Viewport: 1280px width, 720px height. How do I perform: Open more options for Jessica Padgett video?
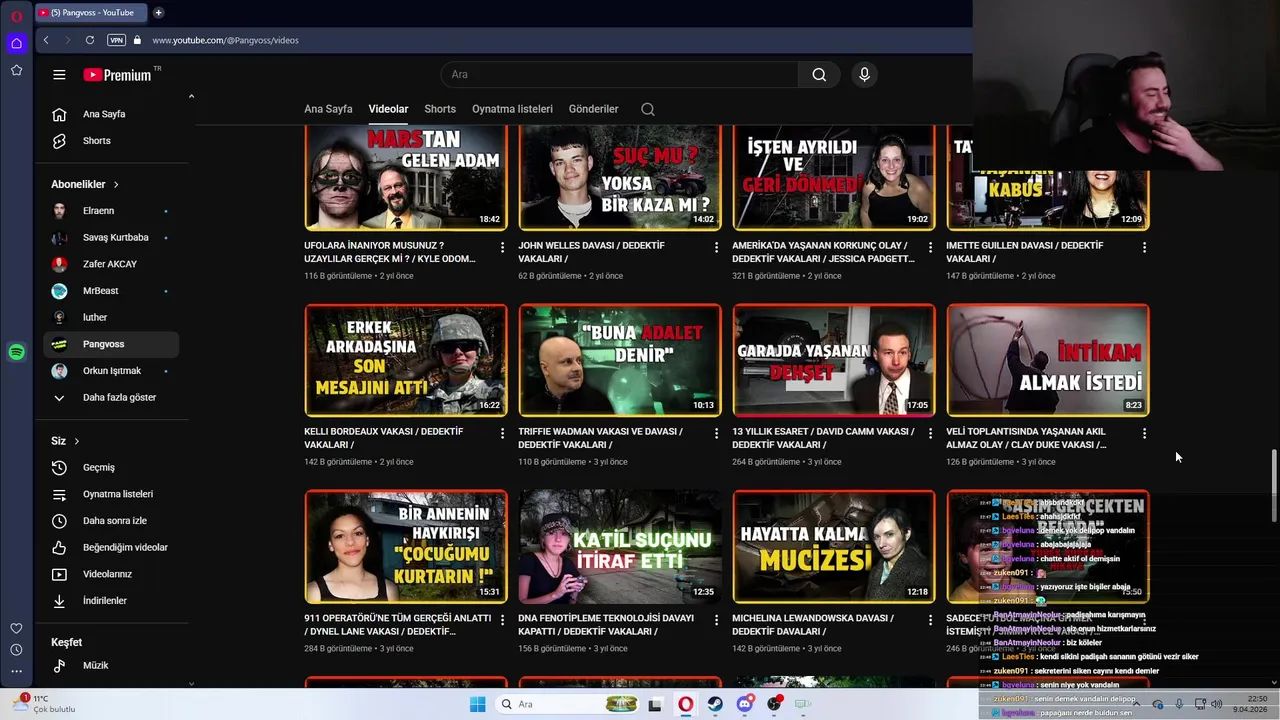930,247
